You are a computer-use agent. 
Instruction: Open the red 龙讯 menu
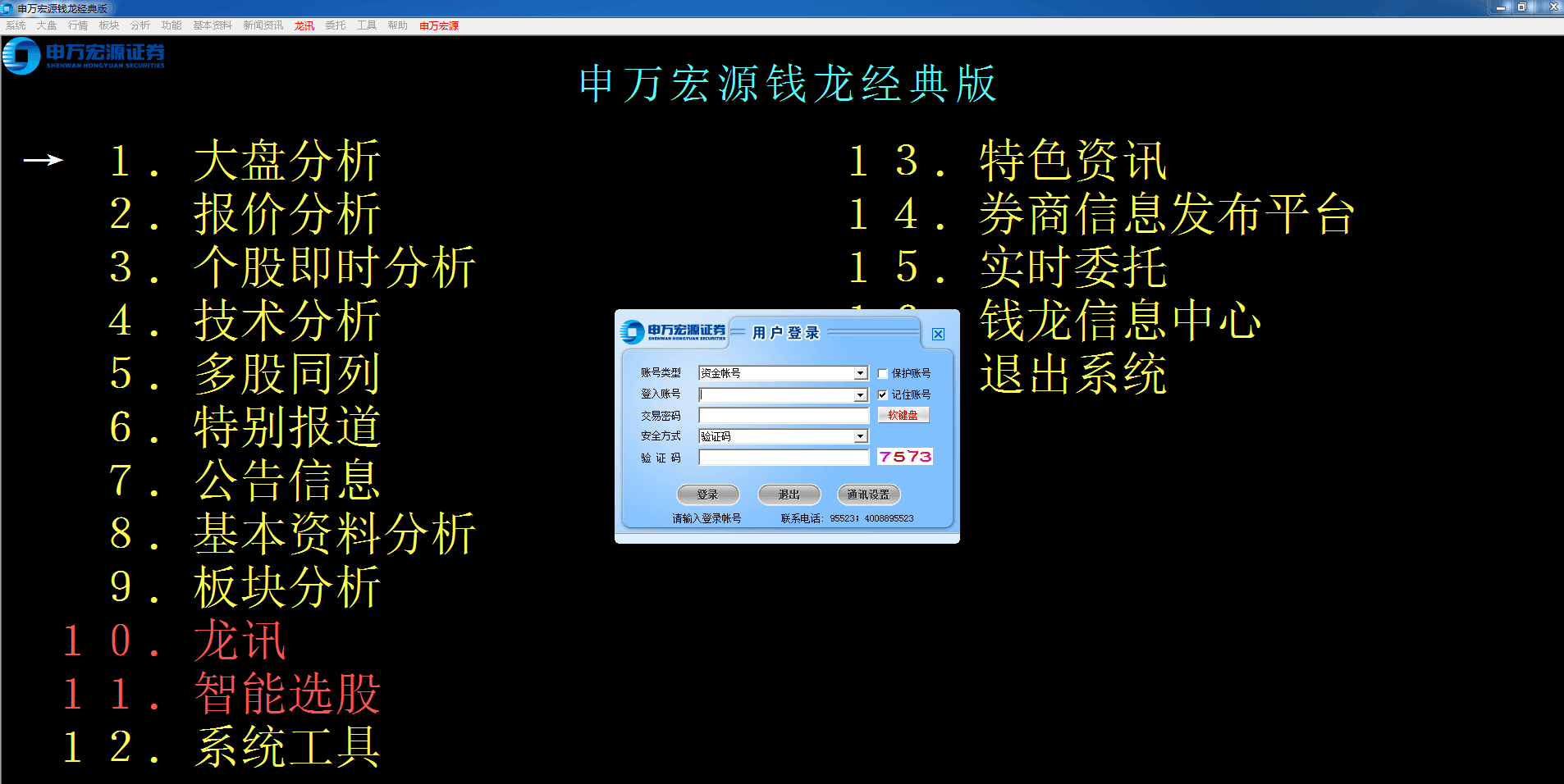point(304,25)
